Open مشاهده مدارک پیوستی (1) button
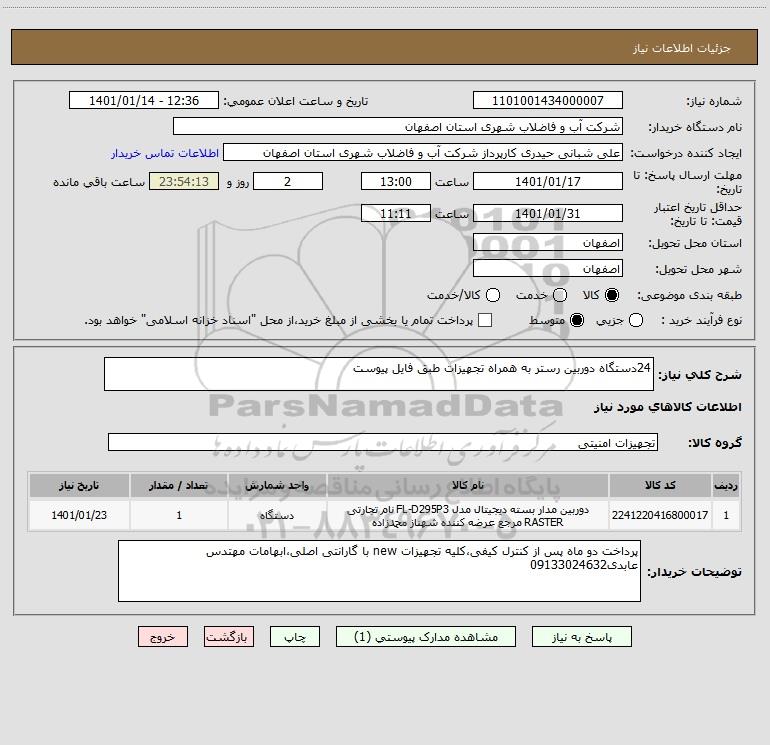770x745 pixels. pyautogui.click(x=426, y=637)
